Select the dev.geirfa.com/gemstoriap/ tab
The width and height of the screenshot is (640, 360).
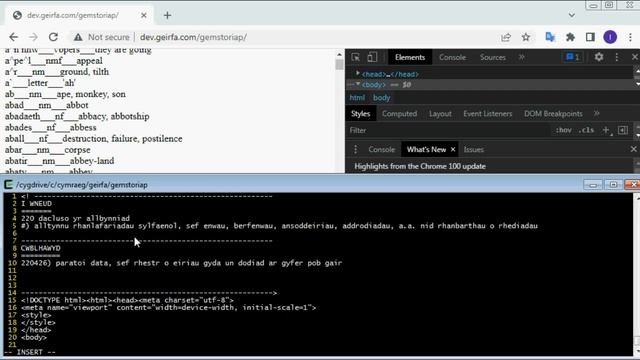coord(80,16)
